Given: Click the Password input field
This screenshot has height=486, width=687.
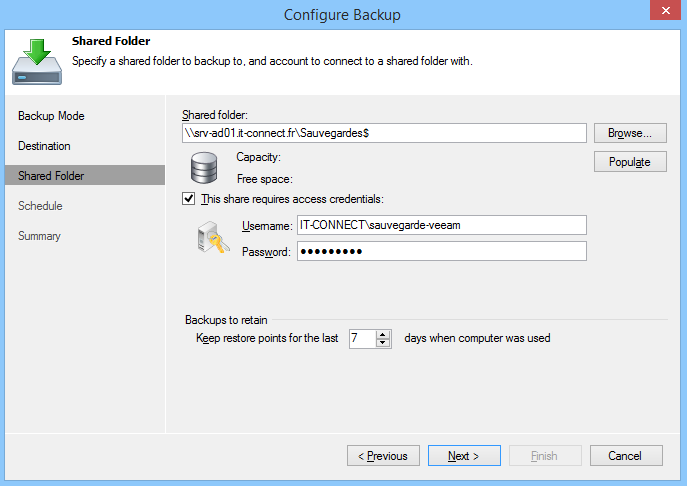Looking at the screenshot, I should (440, 251).
